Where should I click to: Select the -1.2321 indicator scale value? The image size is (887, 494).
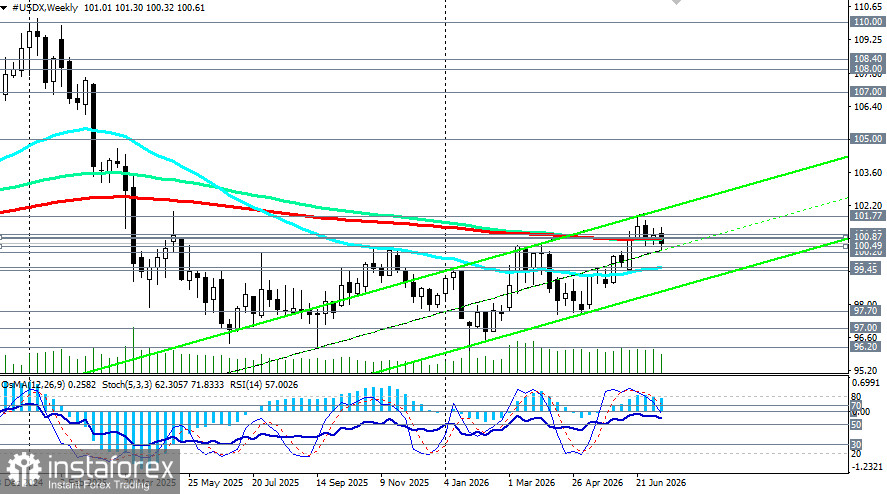pyautogui.click(x=866, y=467)
